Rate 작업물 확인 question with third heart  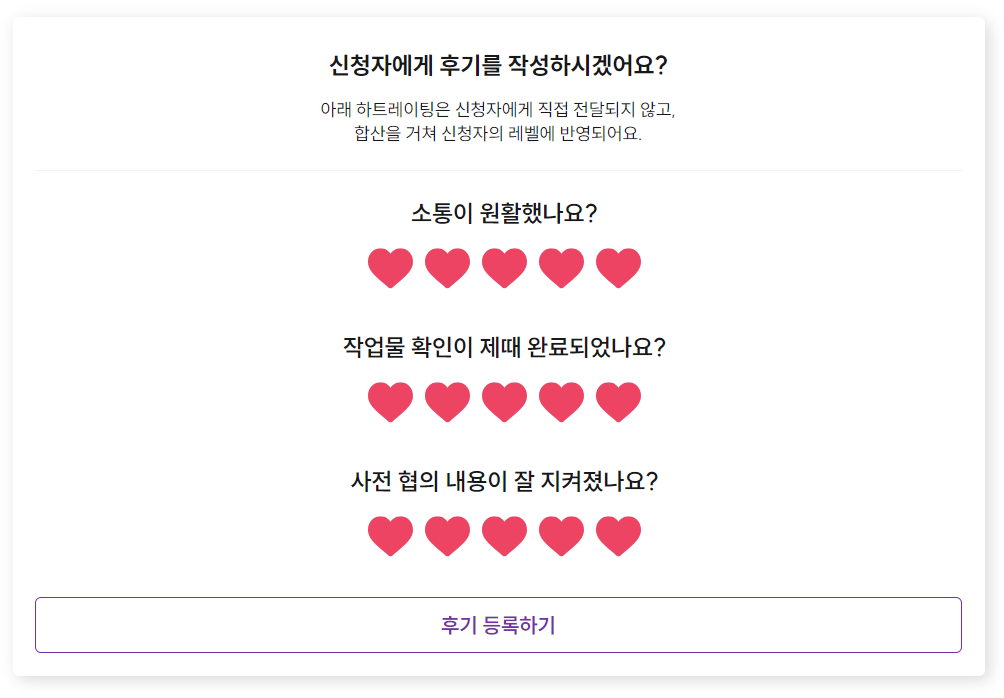504,402
